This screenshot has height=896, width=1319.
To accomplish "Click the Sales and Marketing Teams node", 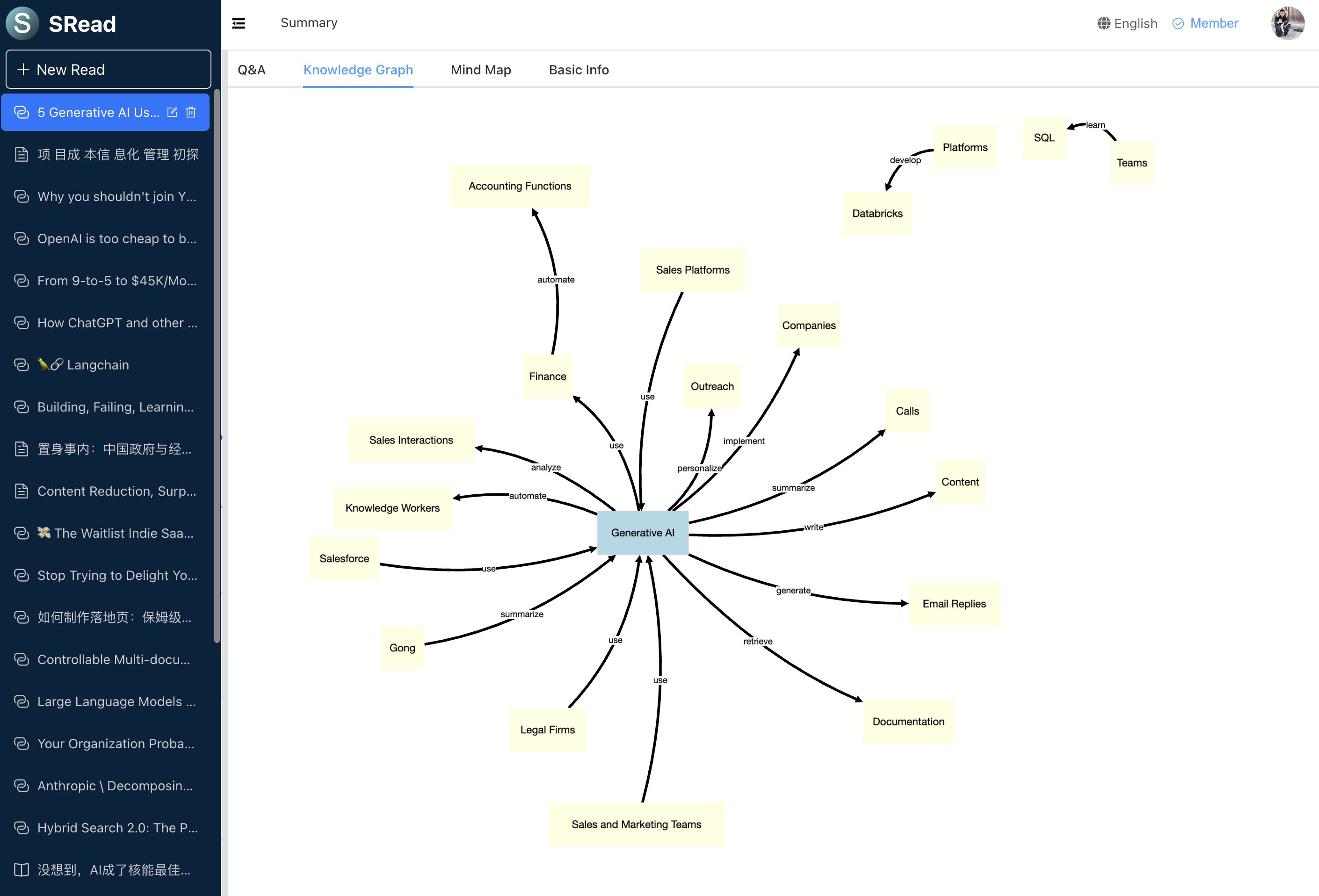I will click(x=636, y=824).
